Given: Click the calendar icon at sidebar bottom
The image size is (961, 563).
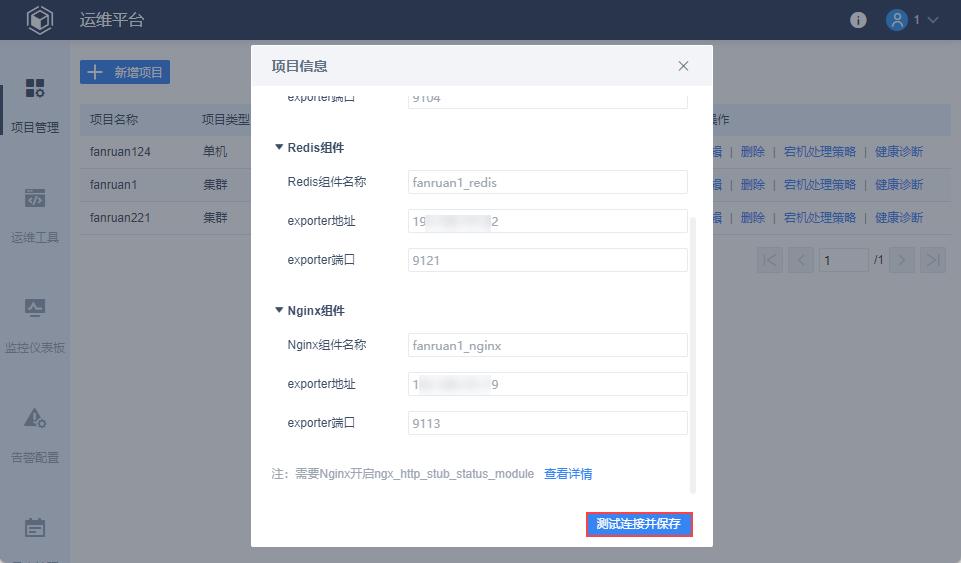Looking at the screenshot, I should [35, 527].
